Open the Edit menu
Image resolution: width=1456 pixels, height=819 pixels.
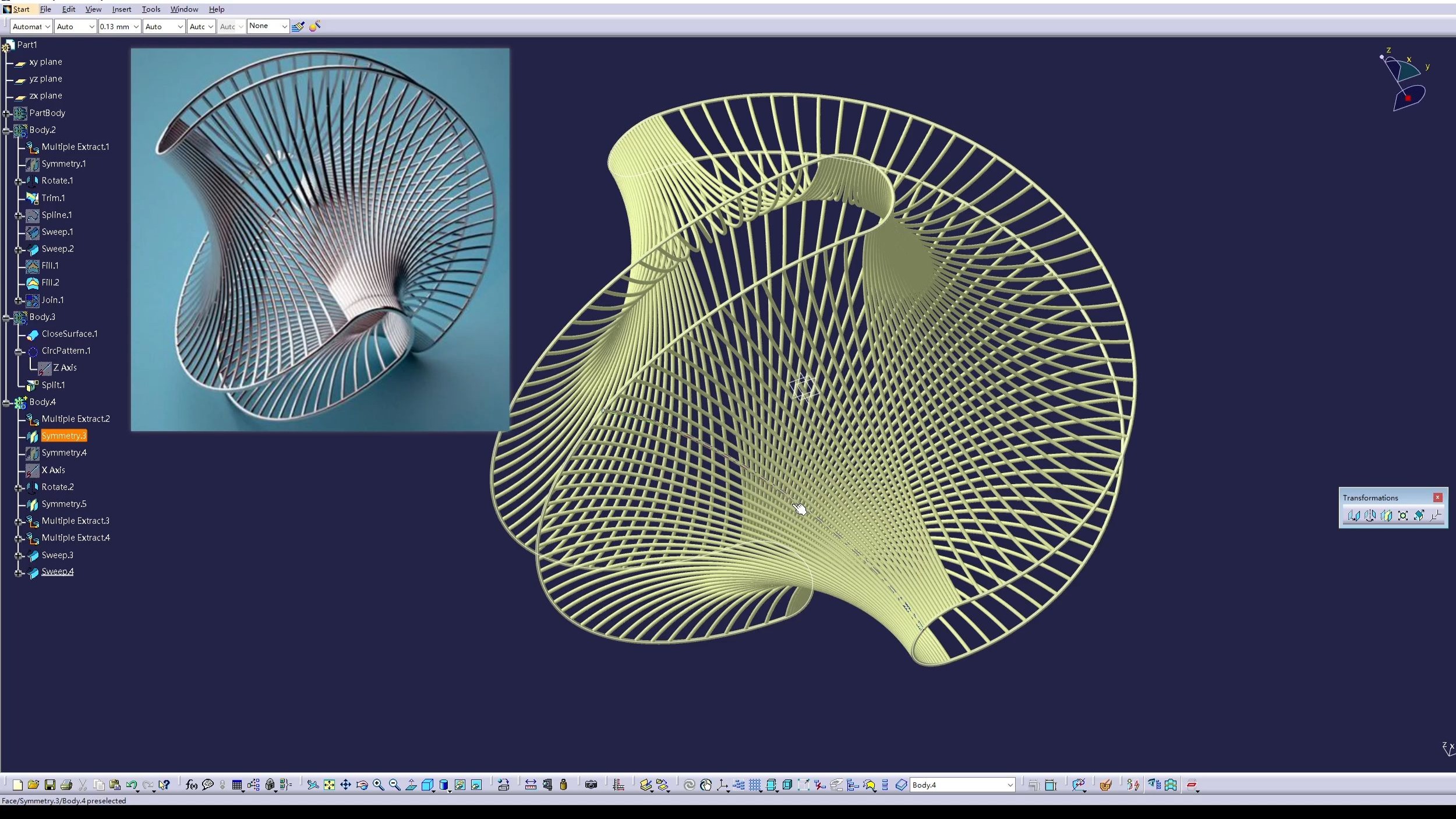tap(69, 9)
